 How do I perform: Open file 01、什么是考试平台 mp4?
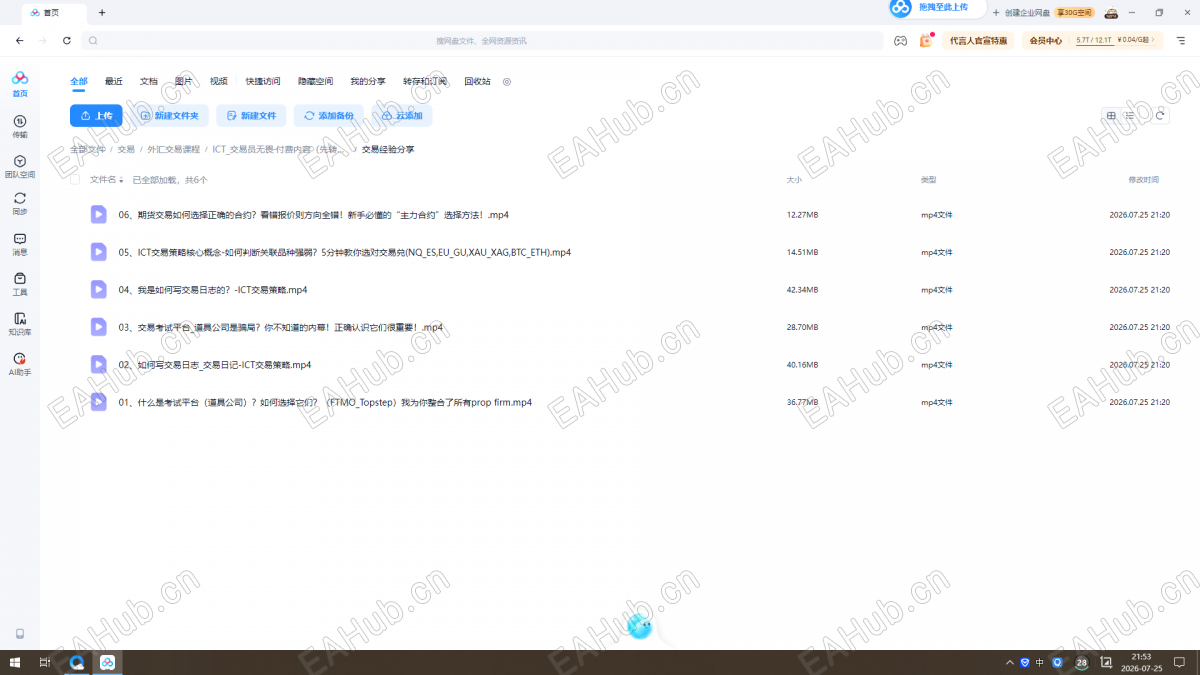point(325,402)
